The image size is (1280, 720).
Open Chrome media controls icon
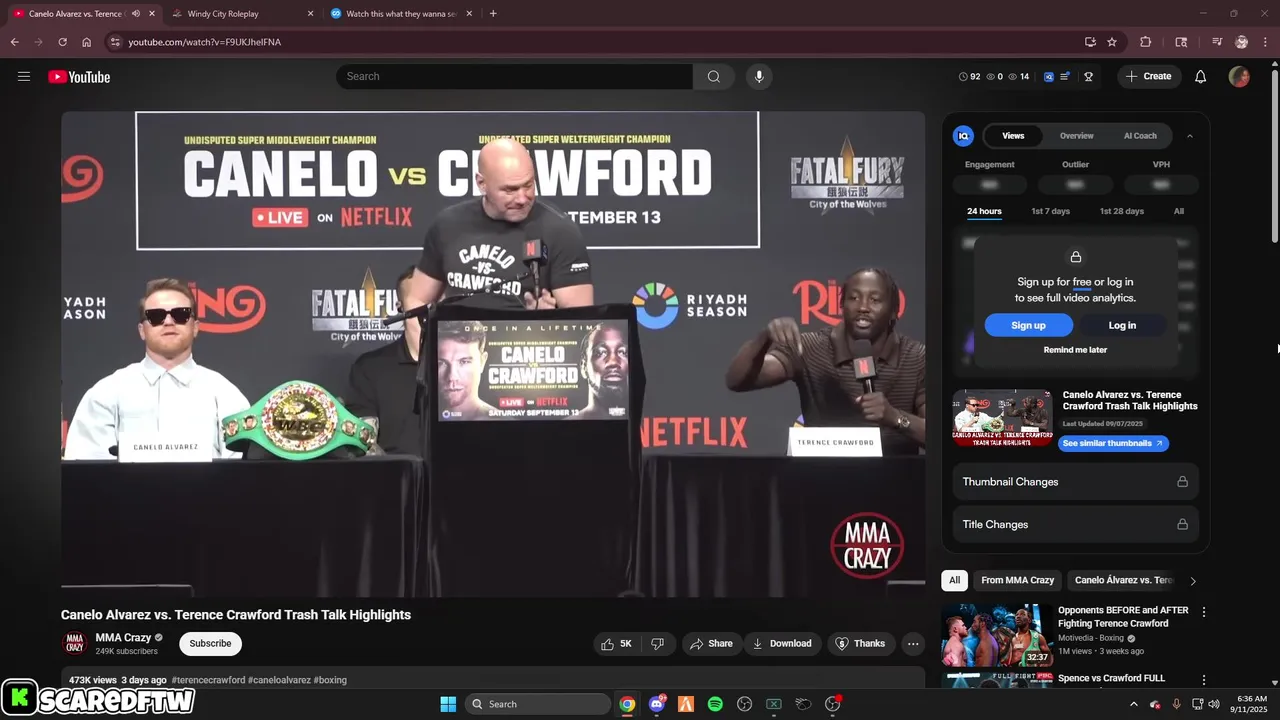pyautogui.click(x=1217, y=42)
